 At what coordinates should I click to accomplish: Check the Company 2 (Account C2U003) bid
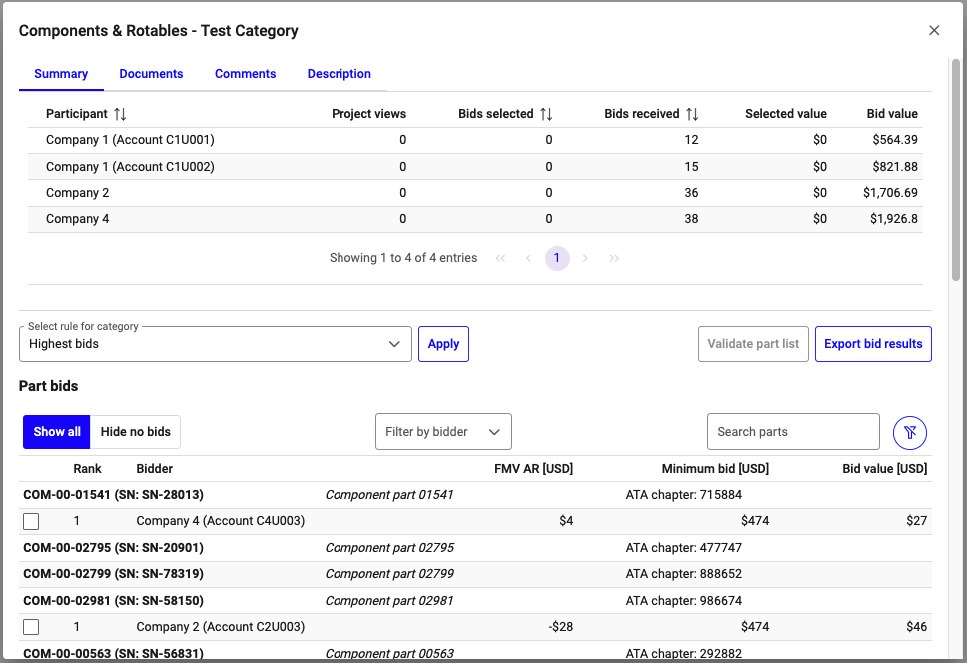click(x=31, y=627)
